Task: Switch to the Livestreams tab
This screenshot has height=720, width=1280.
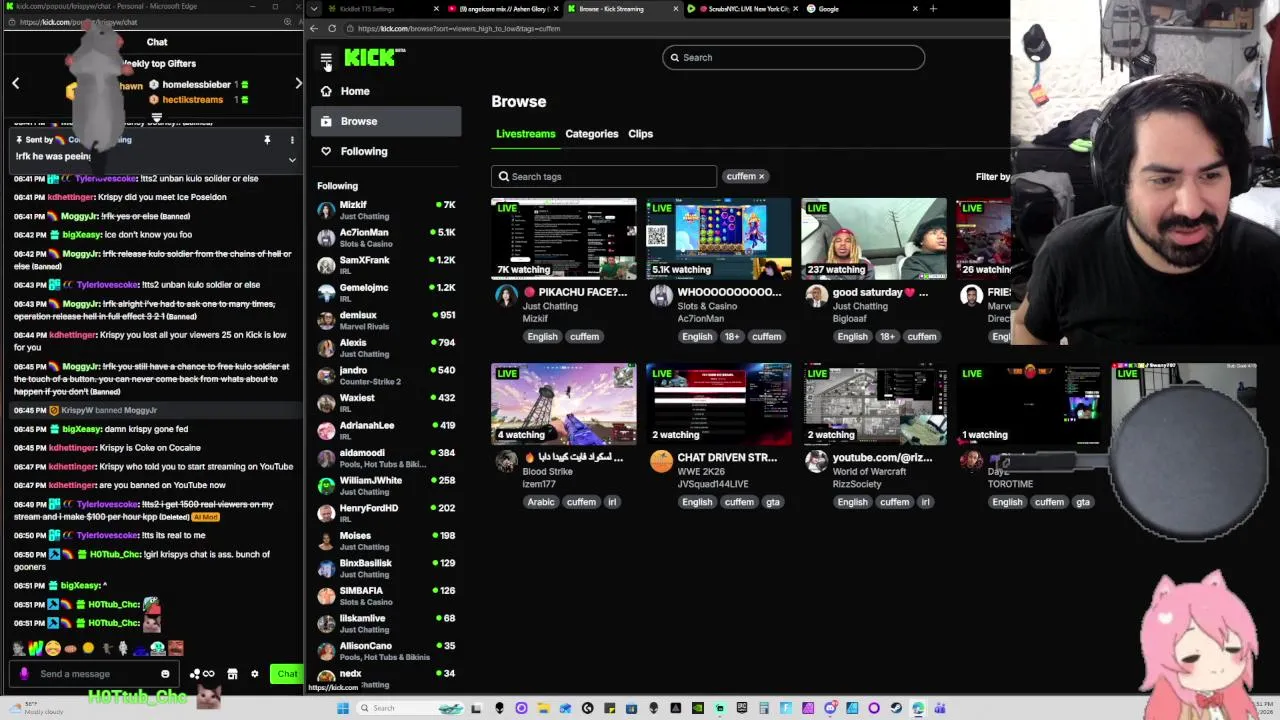Action: tap(525, 134)
